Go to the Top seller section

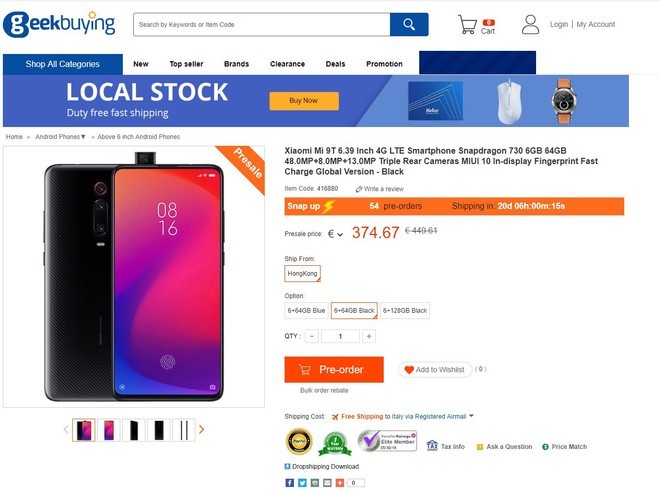(186, 64)
